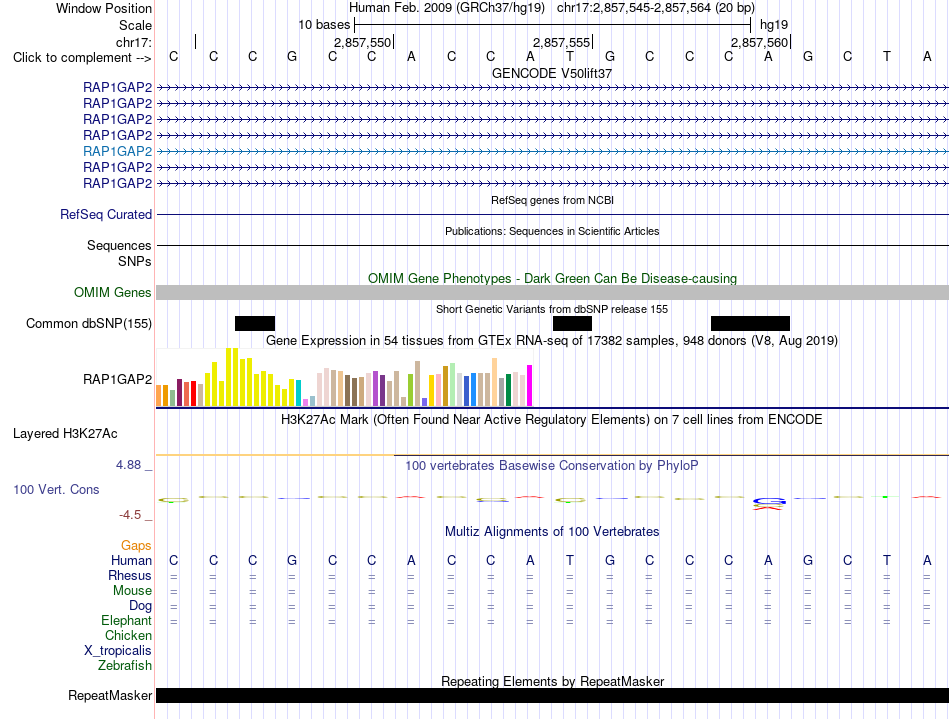The width and height of the screenshot is (950, 719).
Task: Select the Rhesus alignment row label
Action: click(x=130, y=575)
